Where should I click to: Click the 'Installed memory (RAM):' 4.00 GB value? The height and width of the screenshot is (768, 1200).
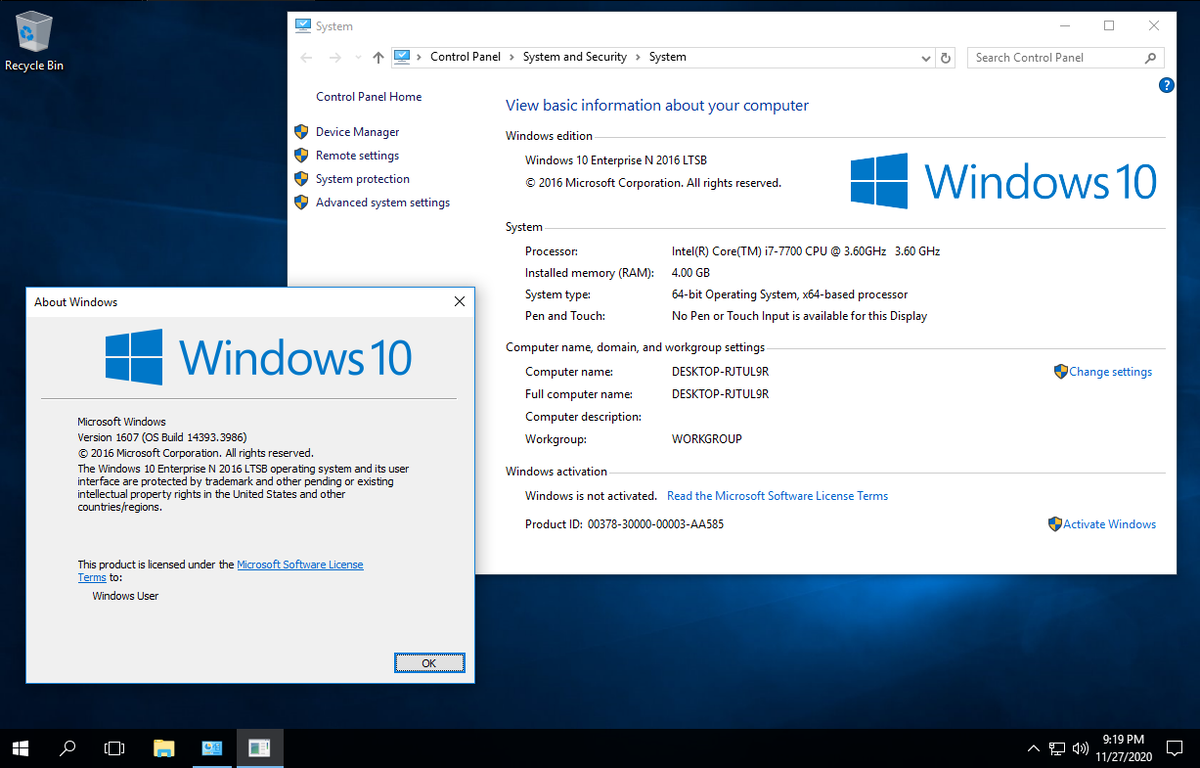click(x=691, y=273)
